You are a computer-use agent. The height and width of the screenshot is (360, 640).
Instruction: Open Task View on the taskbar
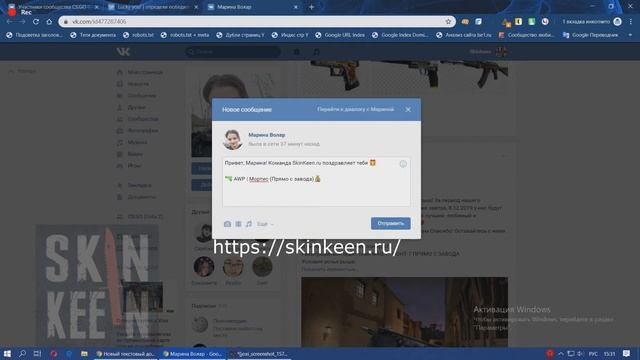click(x=37, y=353)
